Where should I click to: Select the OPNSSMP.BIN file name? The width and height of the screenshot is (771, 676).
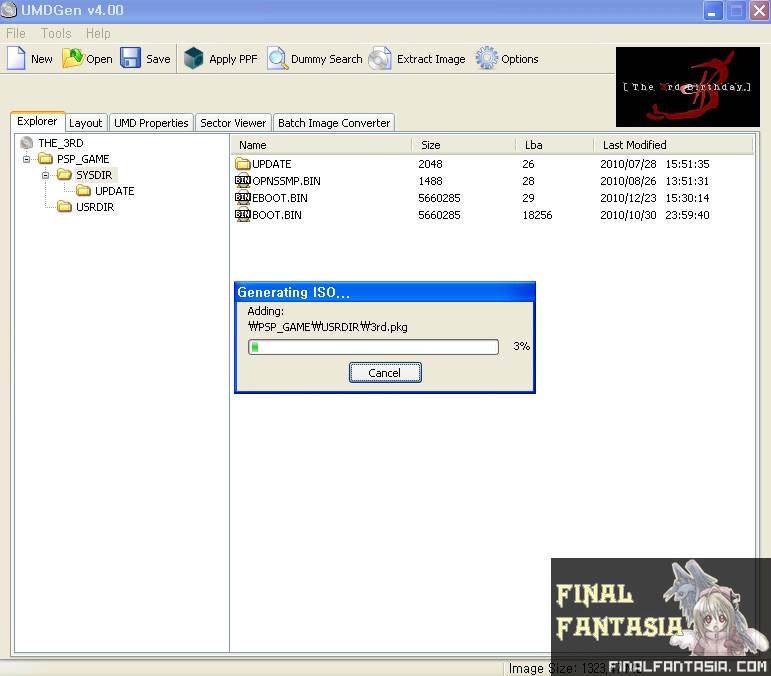286,181
